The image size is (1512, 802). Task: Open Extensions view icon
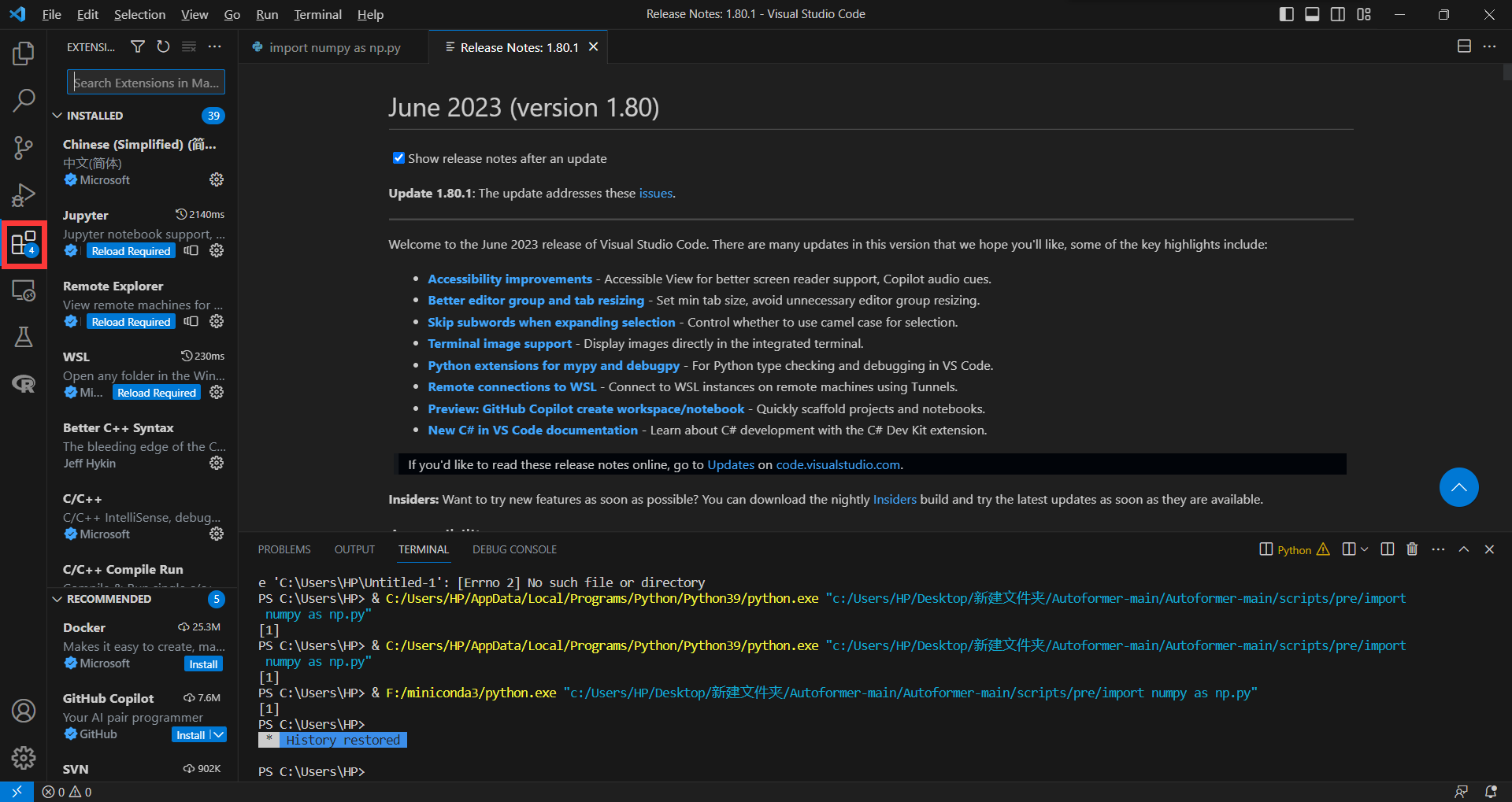pyautogui.click(x=24, y=244)
